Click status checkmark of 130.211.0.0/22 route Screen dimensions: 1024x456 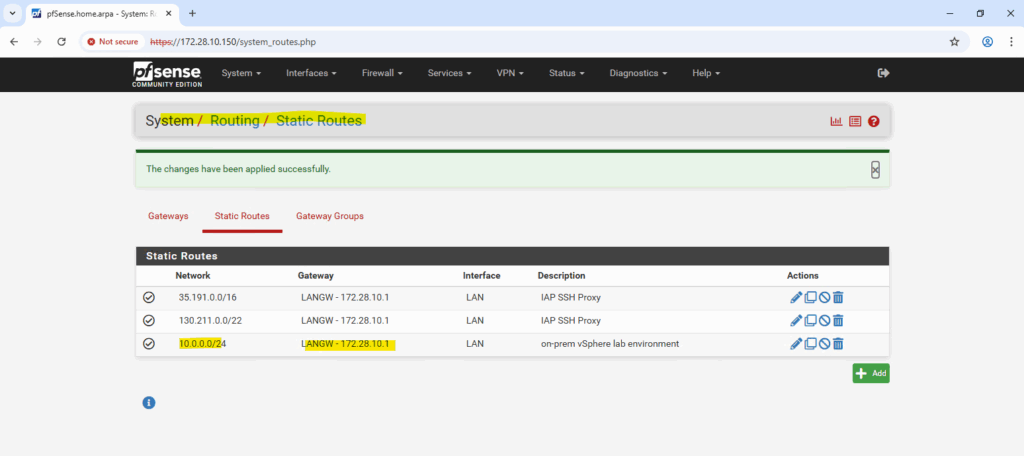tap(149, 321)
